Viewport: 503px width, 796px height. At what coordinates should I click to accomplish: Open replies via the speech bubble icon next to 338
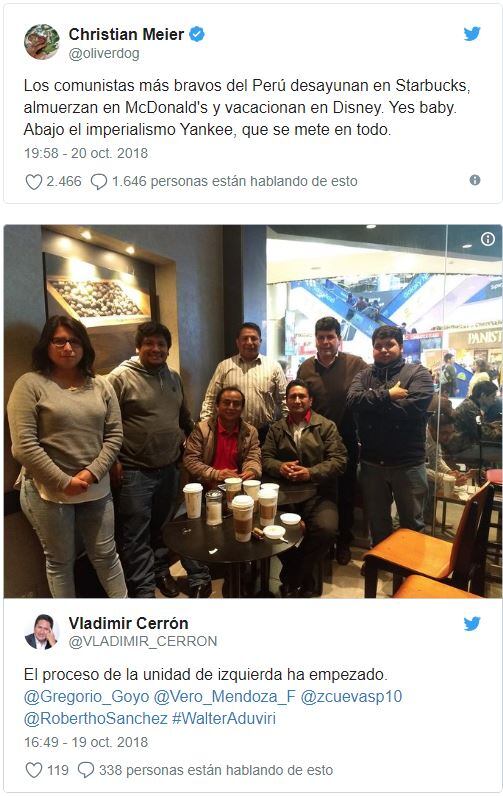coord(86,770)
